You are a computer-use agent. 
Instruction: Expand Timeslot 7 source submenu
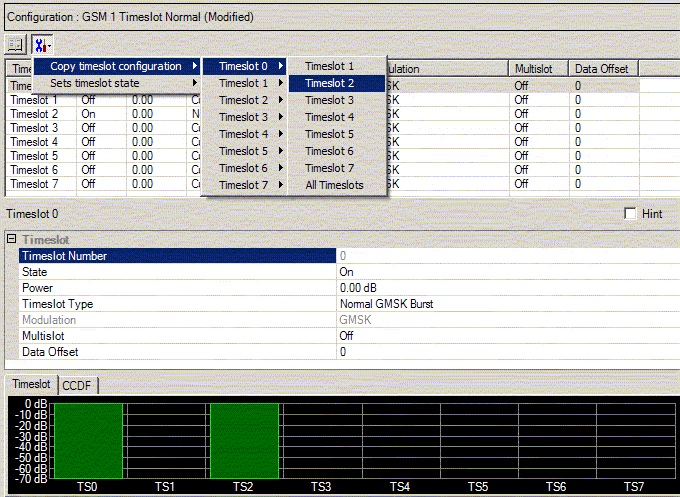click(x=244, y=185)
